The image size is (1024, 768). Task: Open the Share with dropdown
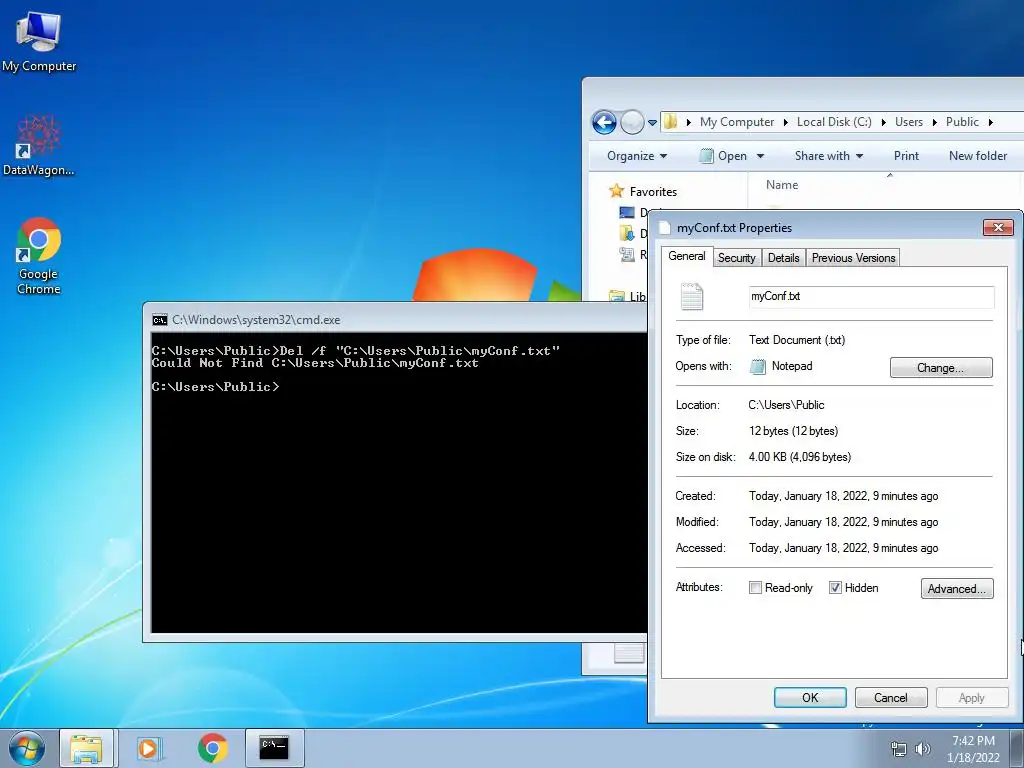(x=829, y=156)
